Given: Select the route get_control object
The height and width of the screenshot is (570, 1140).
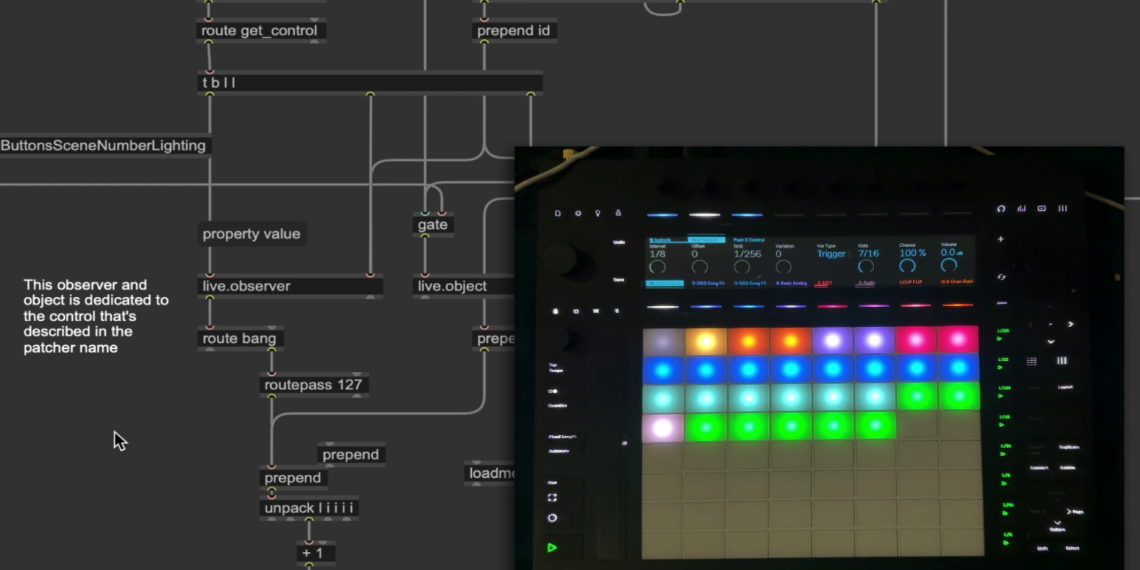Looking at the screenshot, I should [x=260, y=31].
